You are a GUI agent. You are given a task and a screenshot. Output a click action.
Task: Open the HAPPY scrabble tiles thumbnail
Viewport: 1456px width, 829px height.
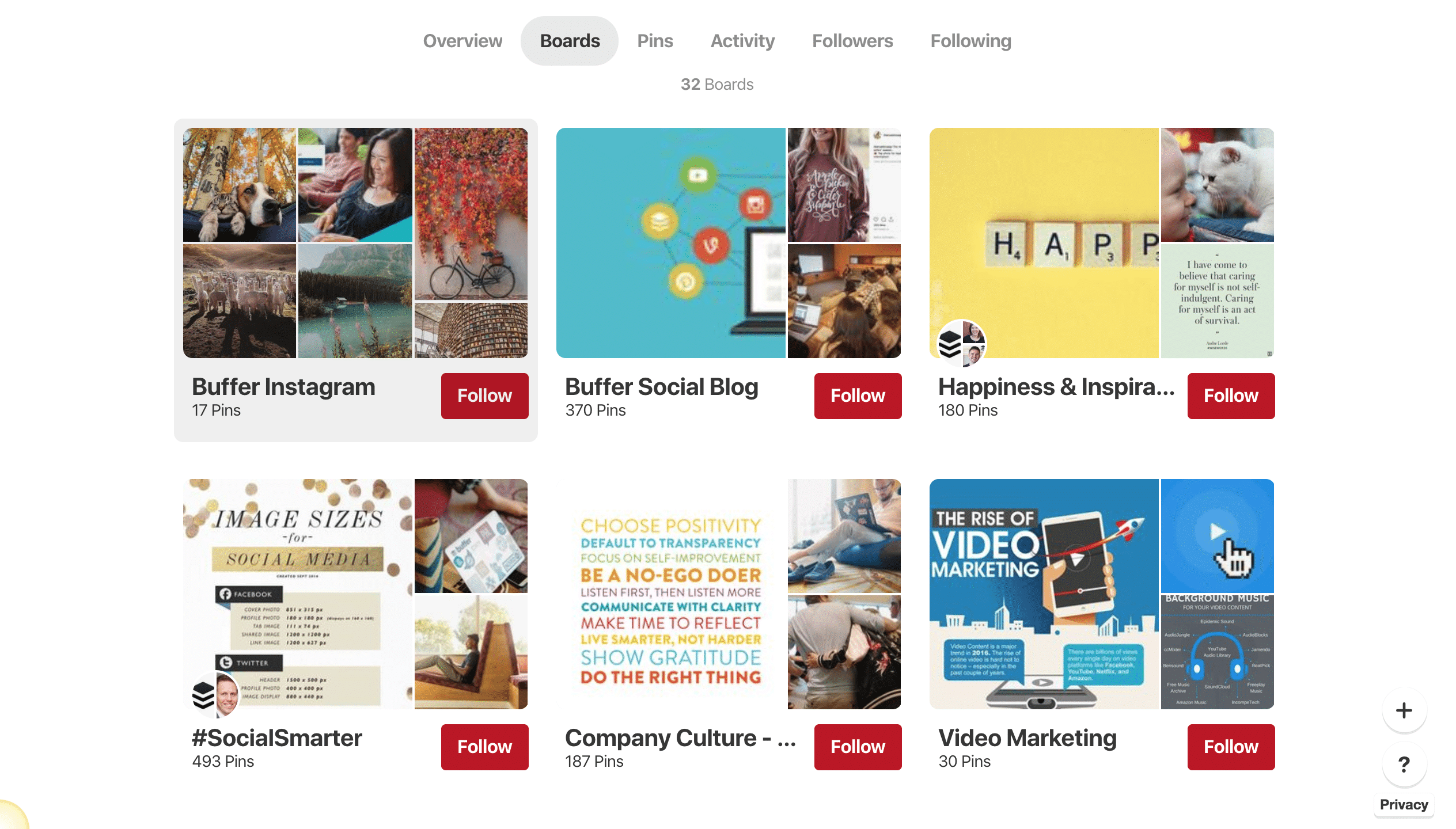point(1044,242)
